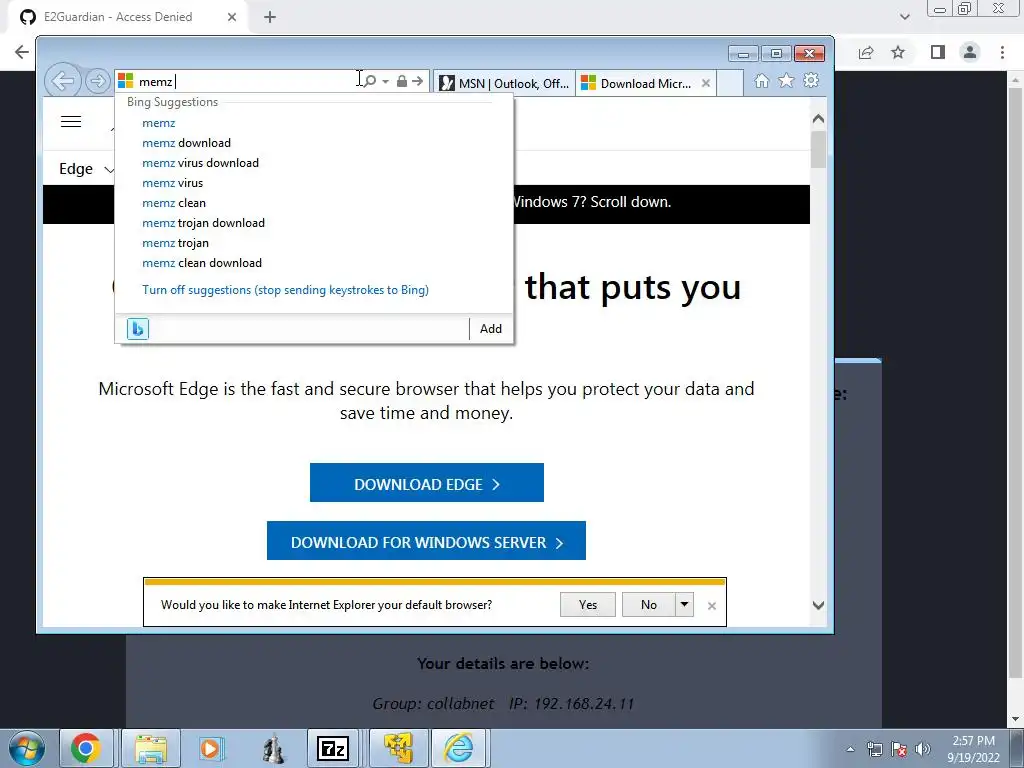Screen dimensions: 1024x768
Task: Open 7-Zip from taskbar
Action: pos(333,748)
